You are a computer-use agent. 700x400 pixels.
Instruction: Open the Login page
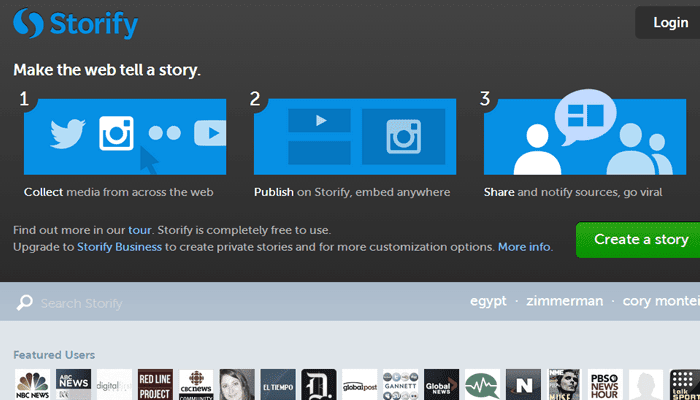pos(668,22)
